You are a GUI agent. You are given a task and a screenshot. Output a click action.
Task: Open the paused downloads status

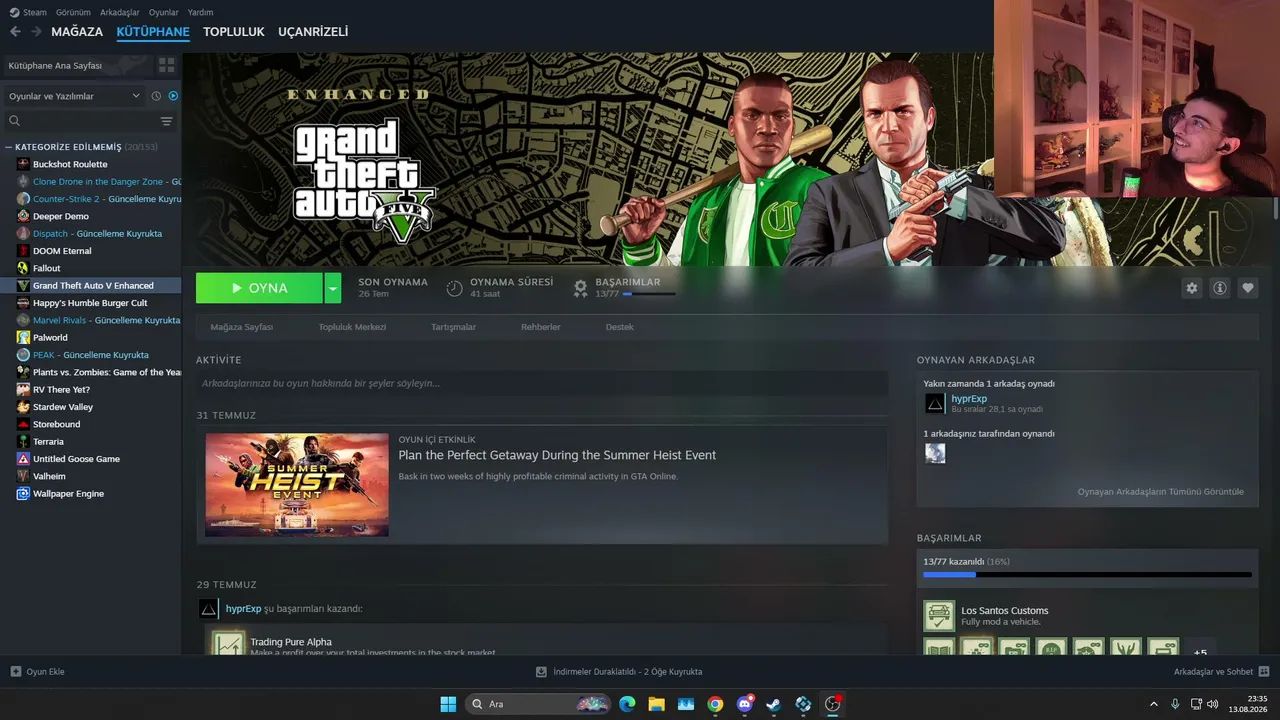[619, 672]
